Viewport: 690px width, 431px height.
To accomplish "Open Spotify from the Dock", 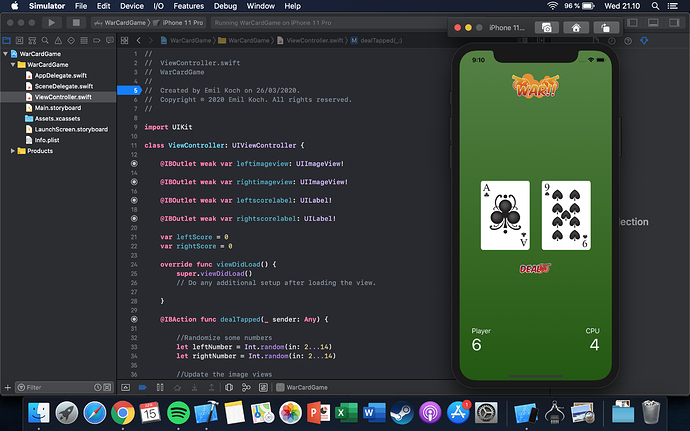I will click(x=178, y=411).
